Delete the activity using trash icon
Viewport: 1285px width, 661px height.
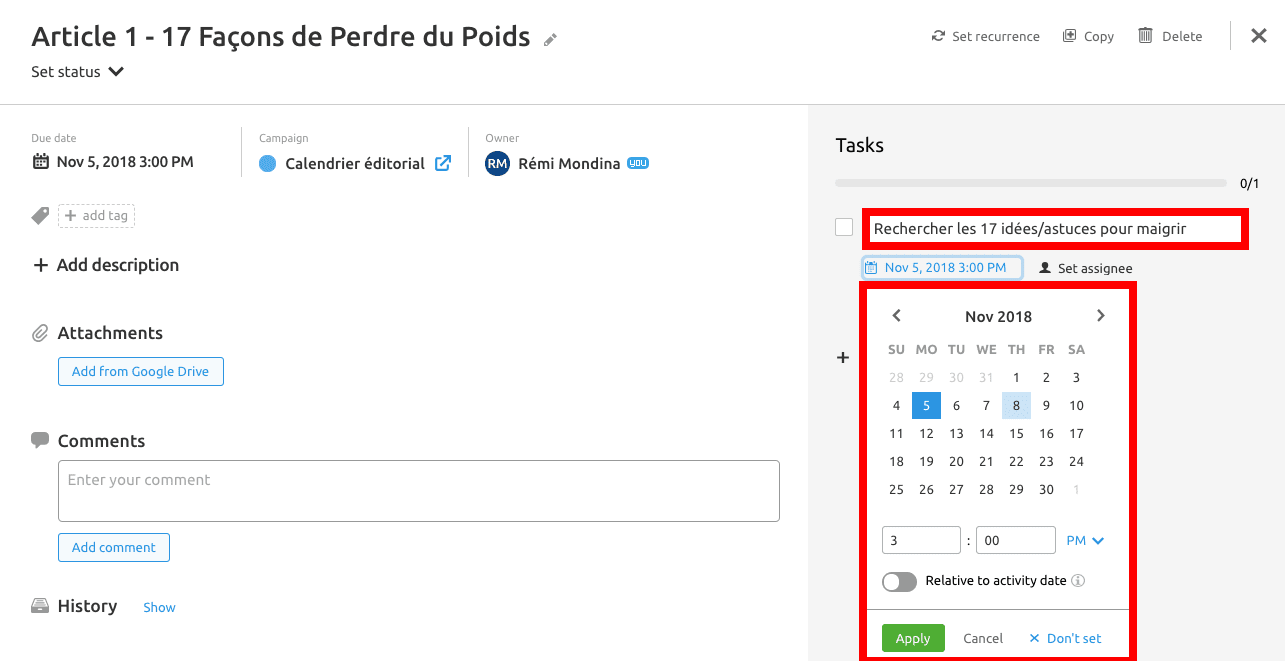1145,35
